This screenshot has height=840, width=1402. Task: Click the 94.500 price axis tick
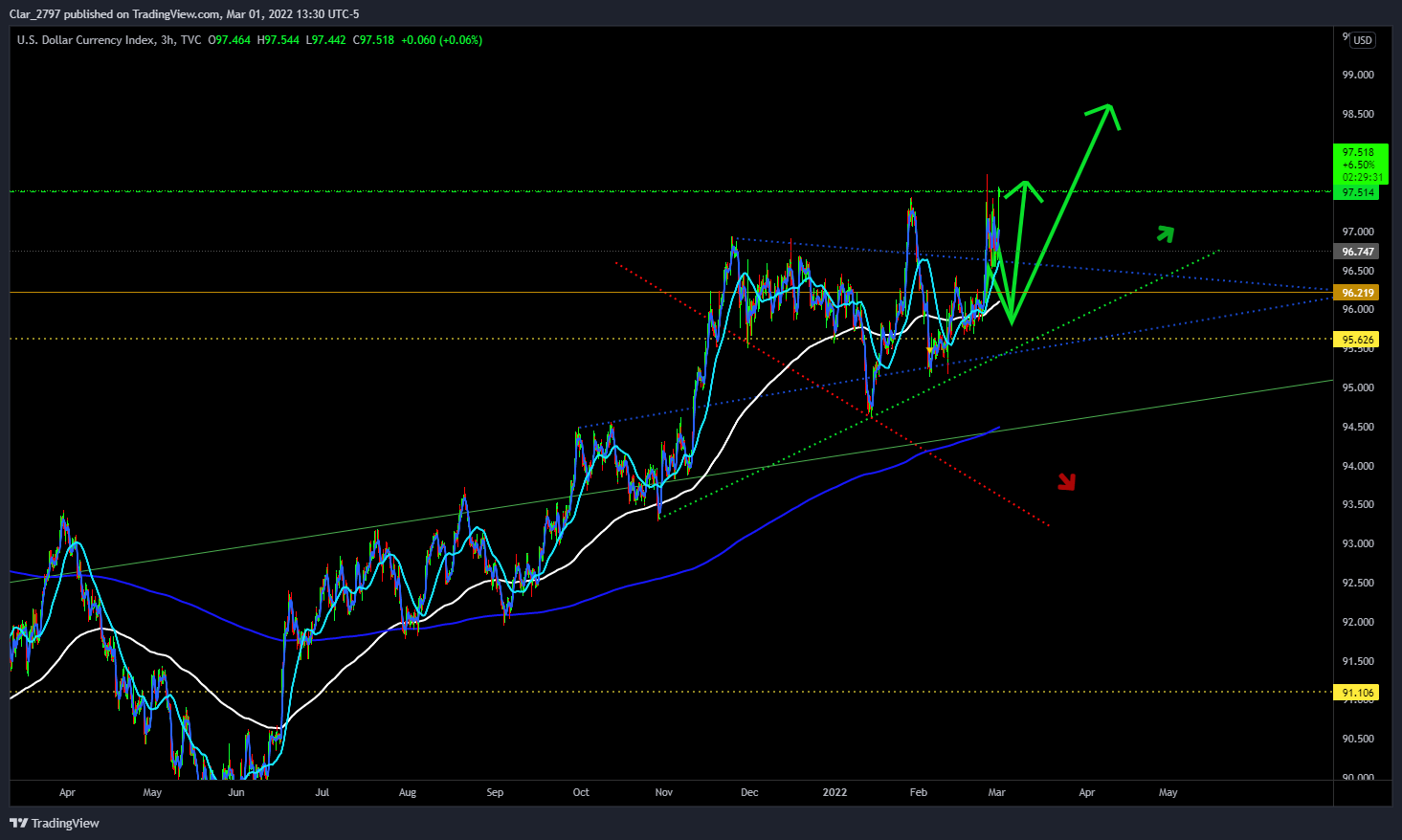pyautogui.click(x=1358, y=427)
